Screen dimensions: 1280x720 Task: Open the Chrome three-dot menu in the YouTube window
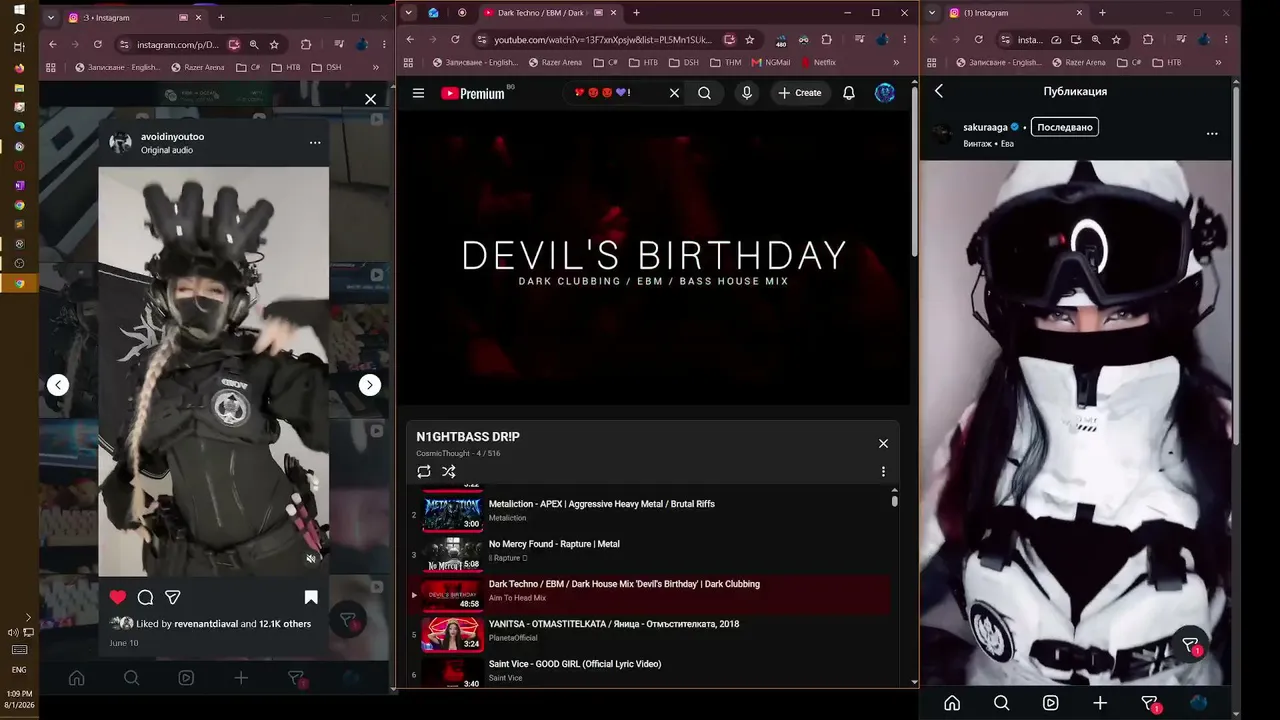tap(906, 40)
